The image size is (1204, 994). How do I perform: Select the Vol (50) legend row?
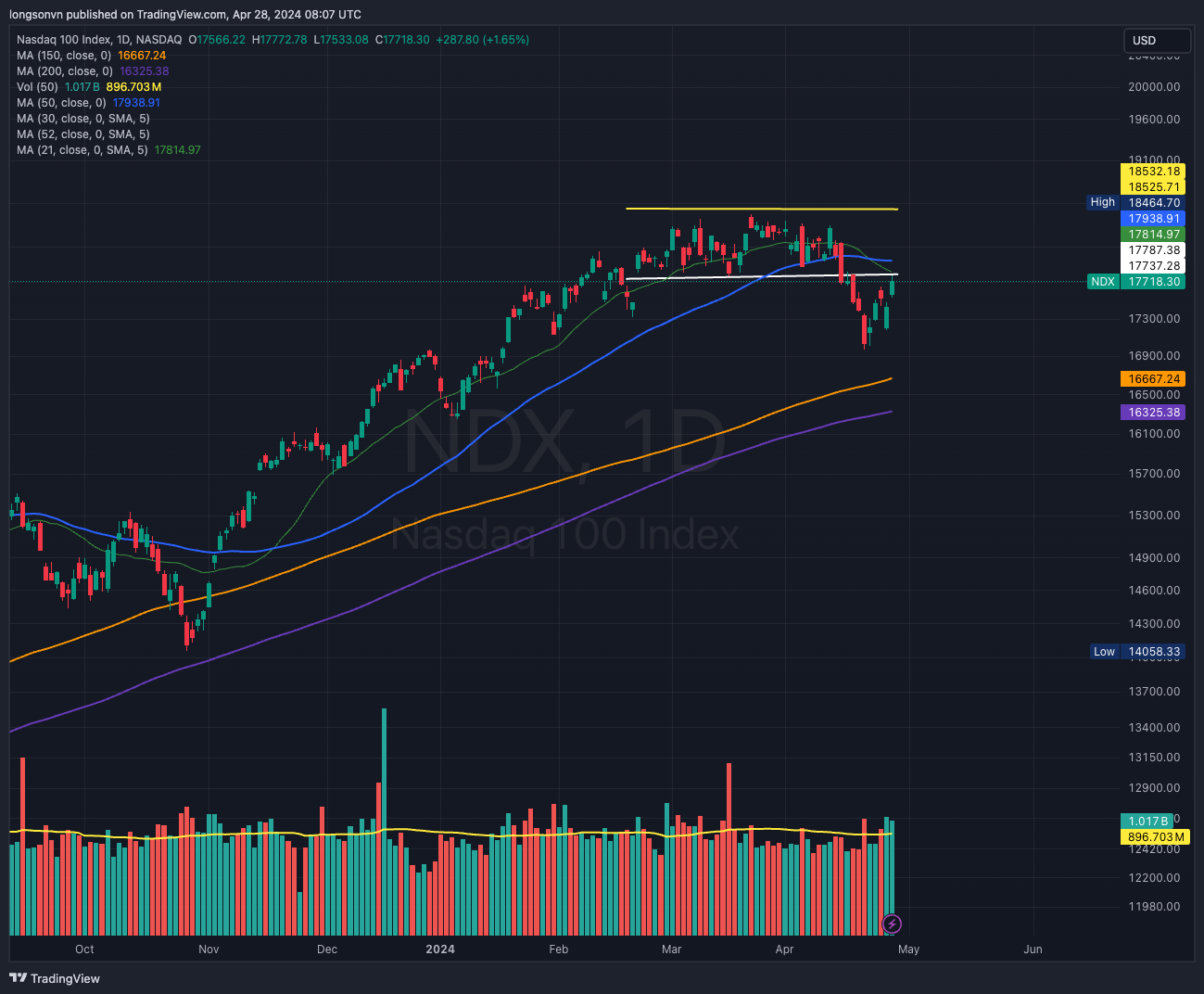coord(89,87)
